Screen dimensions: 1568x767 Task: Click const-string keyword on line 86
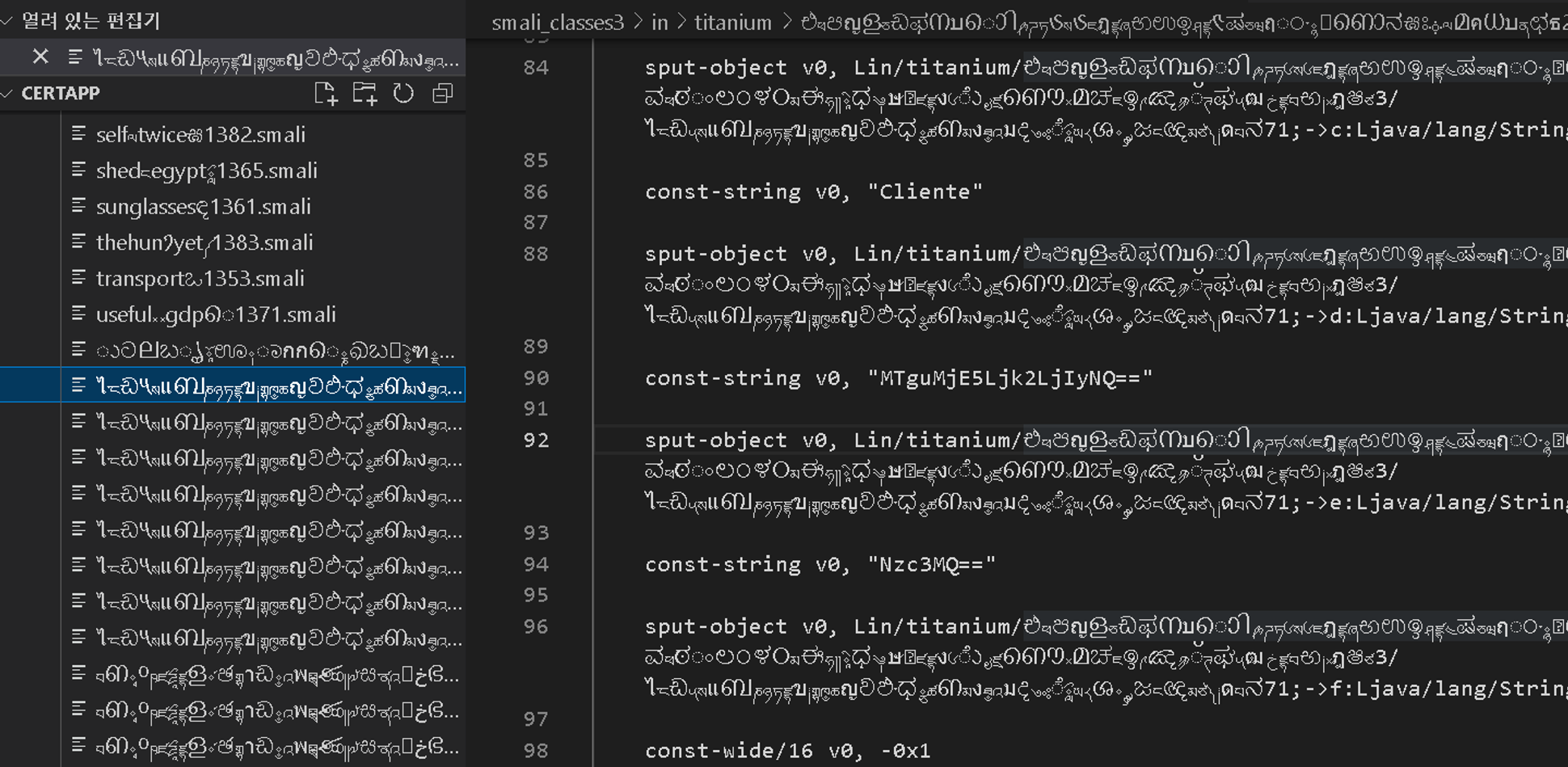[723, 192]
